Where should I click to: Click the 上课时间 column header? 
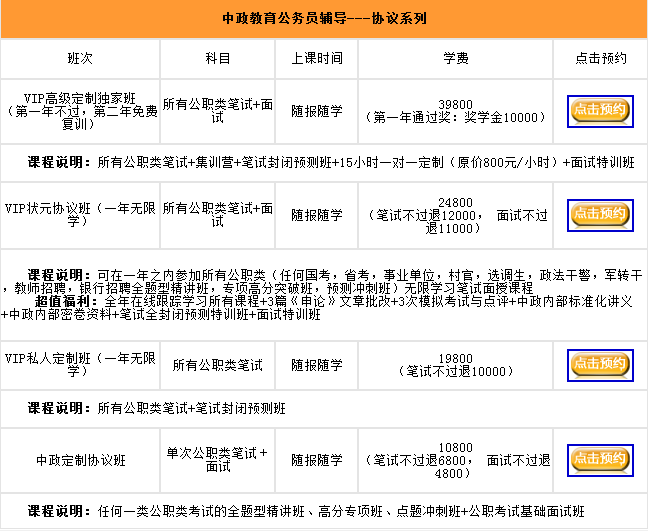click(x=317, y=58)
